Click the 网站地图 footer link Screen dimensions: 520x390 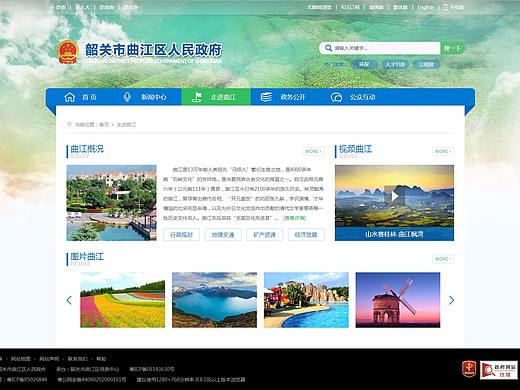pos(21,359)
